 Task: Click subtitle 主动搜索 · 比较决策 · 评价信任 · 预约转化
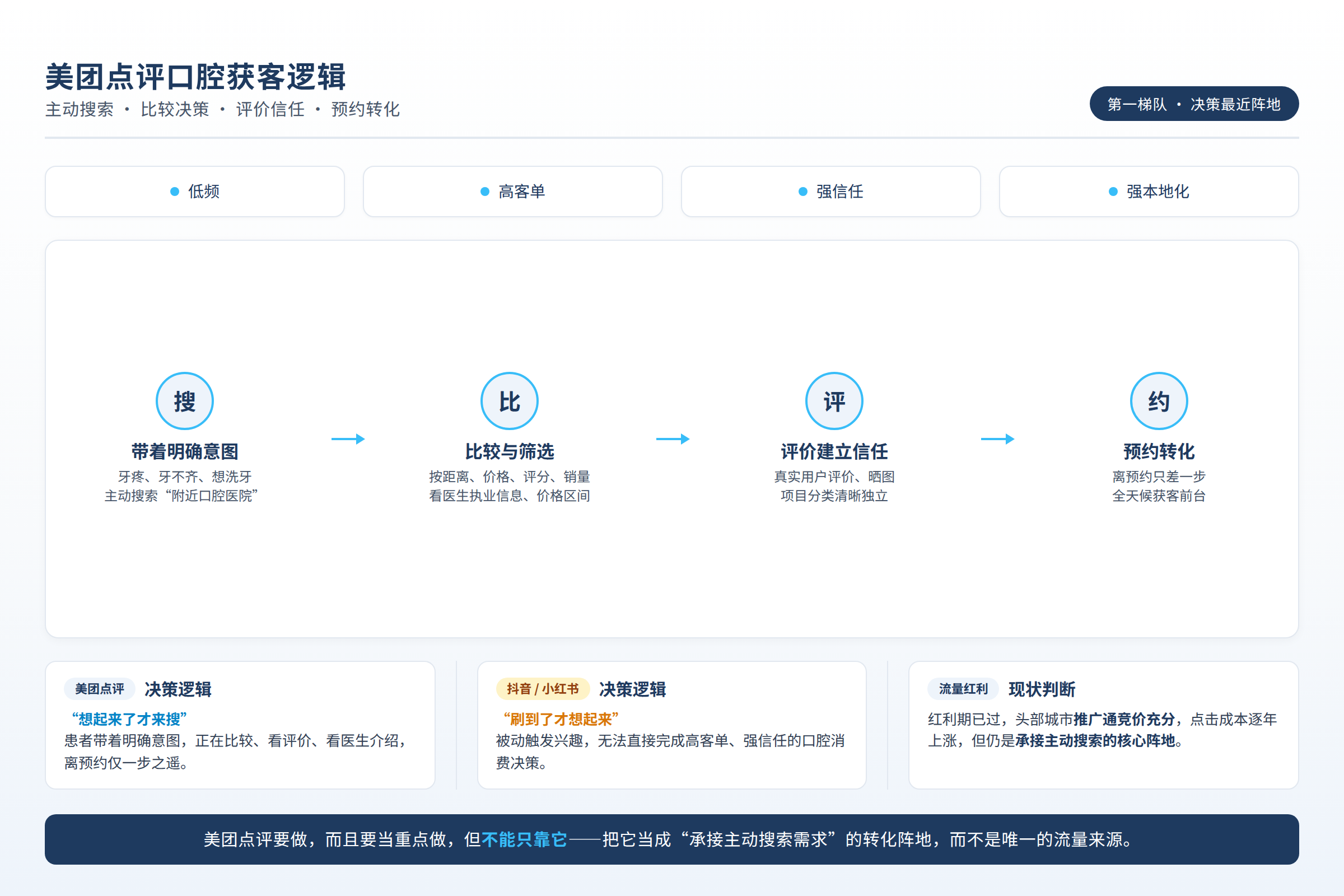point(222,109)
